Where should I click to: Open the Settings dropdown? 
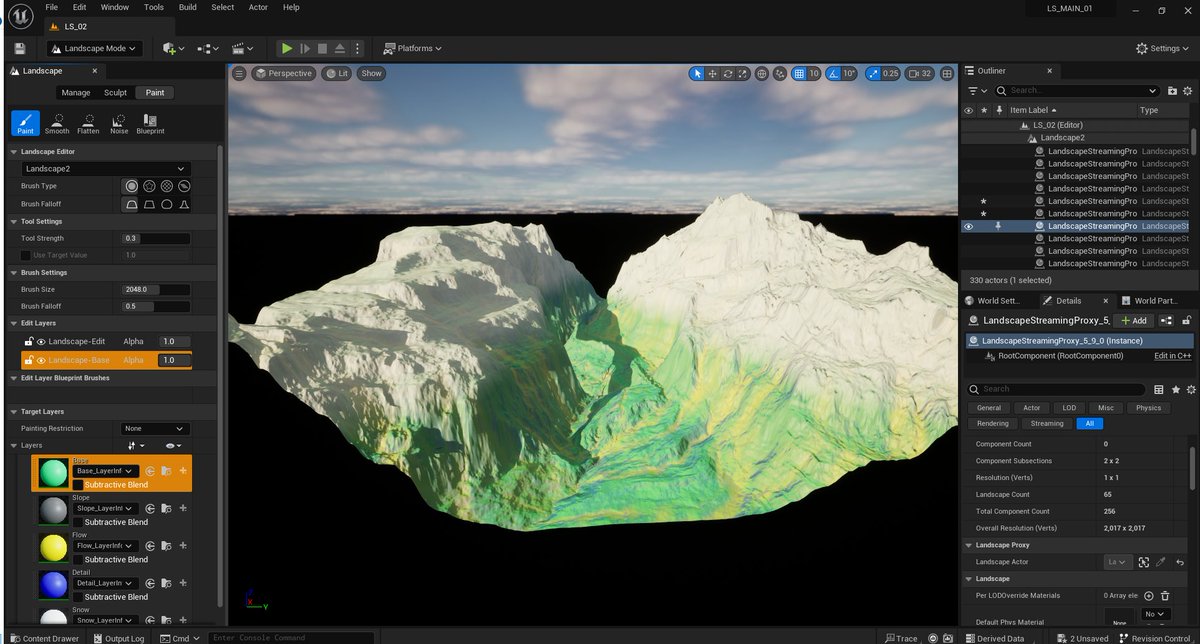tap(1164, 48)
